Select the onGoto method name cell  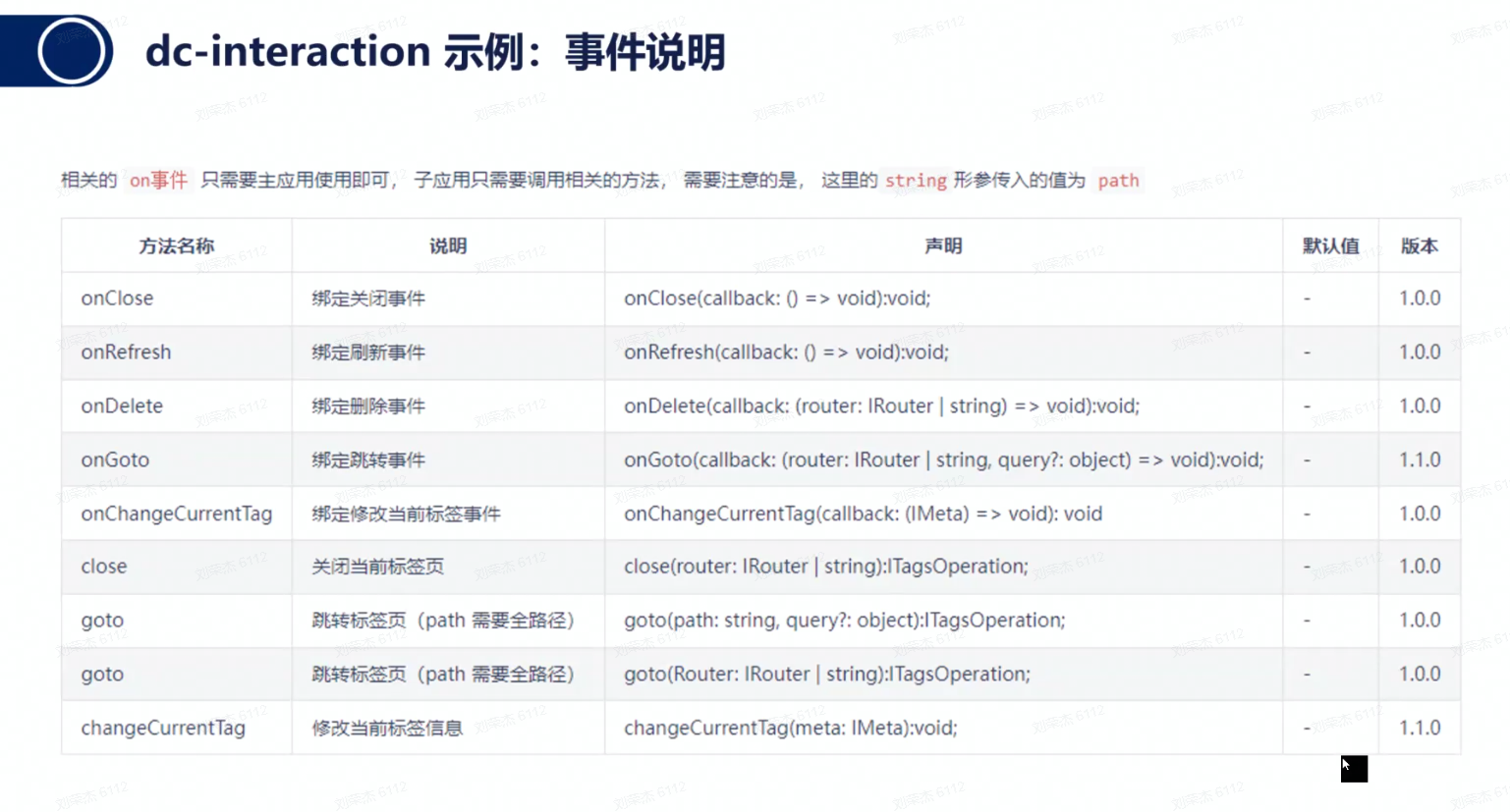(x=115, y=460)
